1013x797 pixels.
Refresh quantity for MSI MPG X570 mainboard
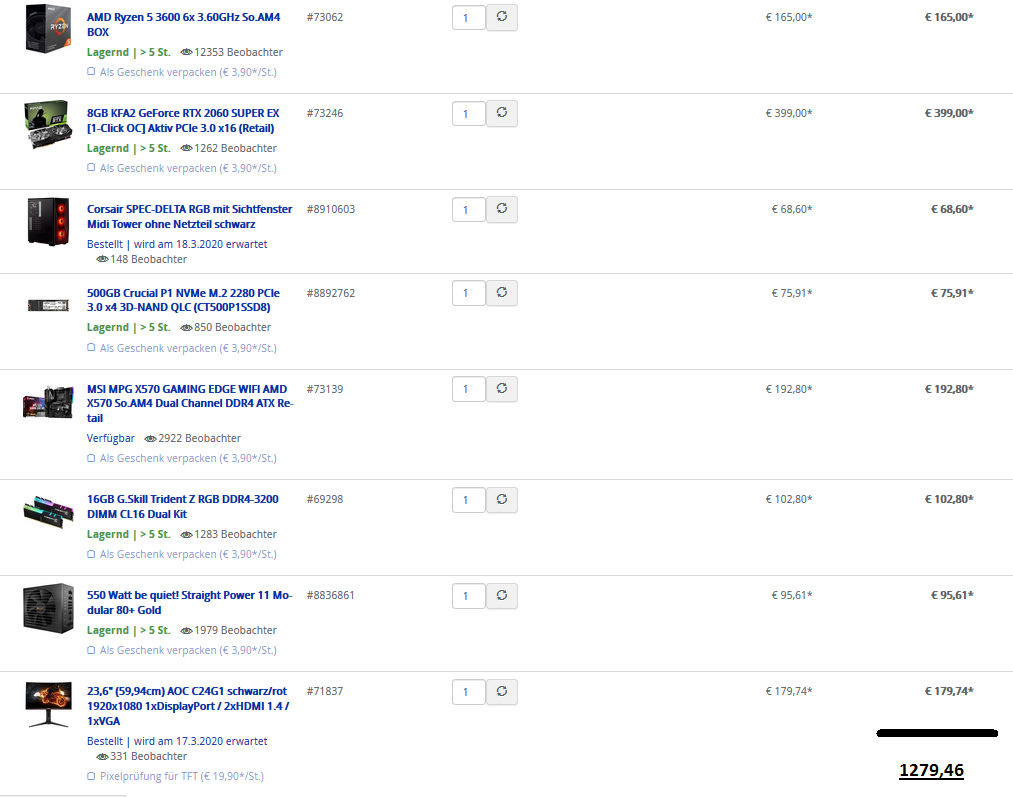tap(501, 389)
